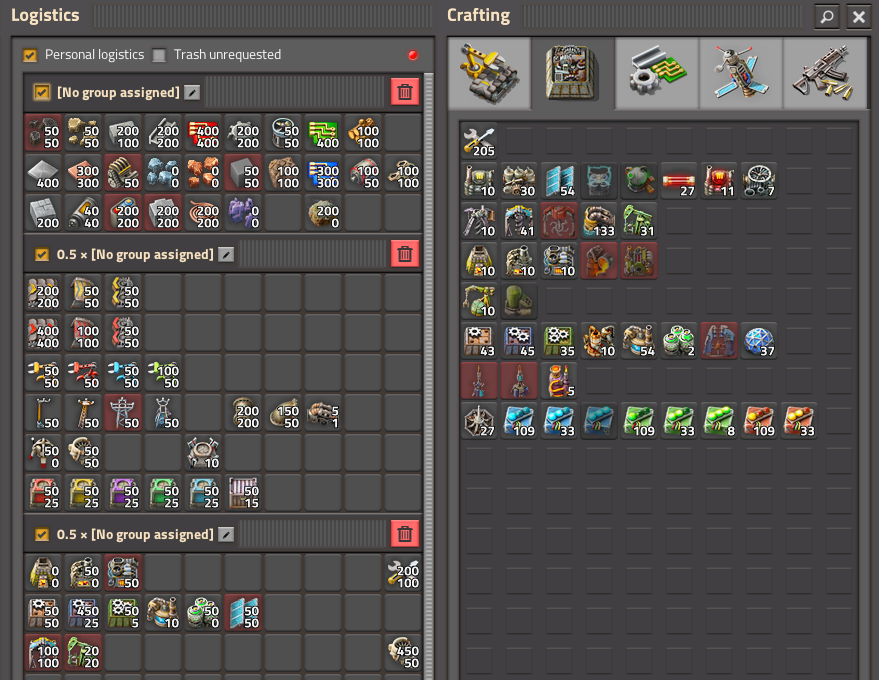Screen dimensions: 879x680
Task: Craft steam turbine showing 7 in Crafting
Action: 759,181
